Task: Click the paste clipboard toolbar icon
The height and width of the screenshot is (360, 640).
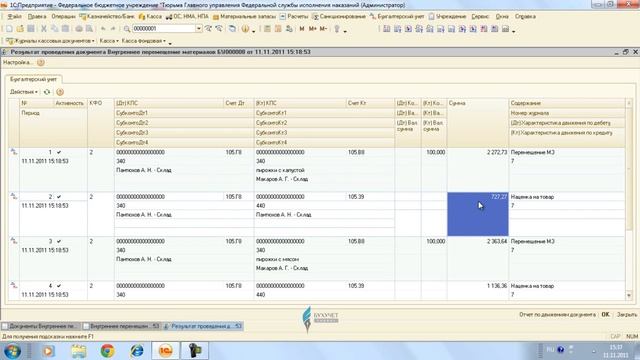Action: coord(65,29)
